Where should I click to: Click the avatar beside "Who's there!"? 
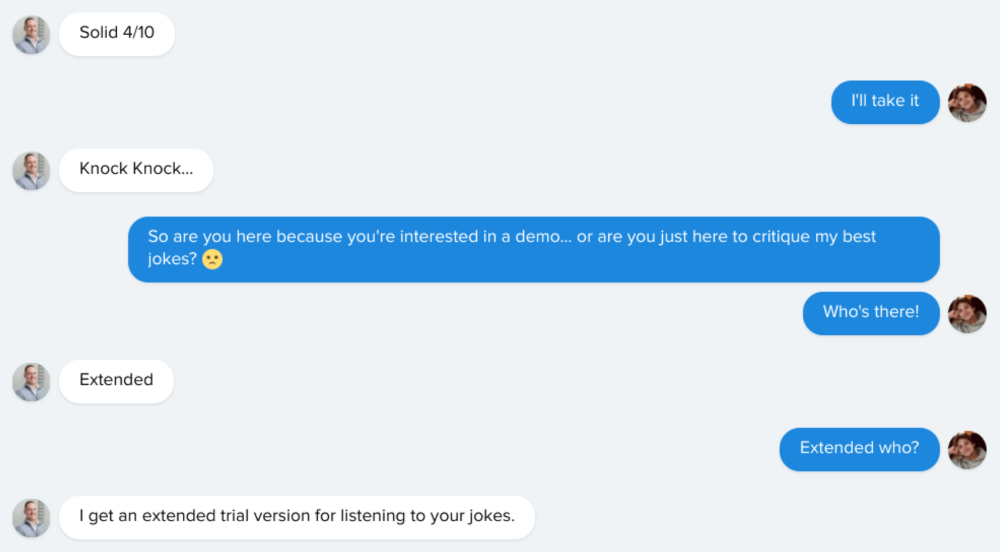[967, 314]
